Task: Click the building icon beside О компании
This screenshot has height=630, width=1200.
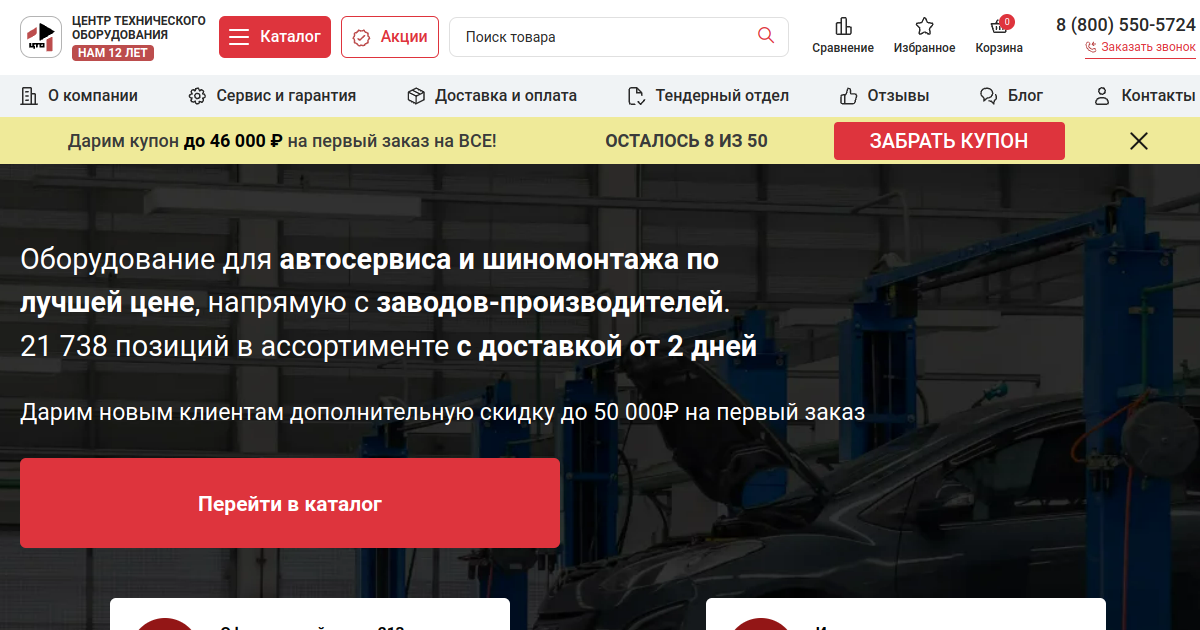Action: pos(29,96)
